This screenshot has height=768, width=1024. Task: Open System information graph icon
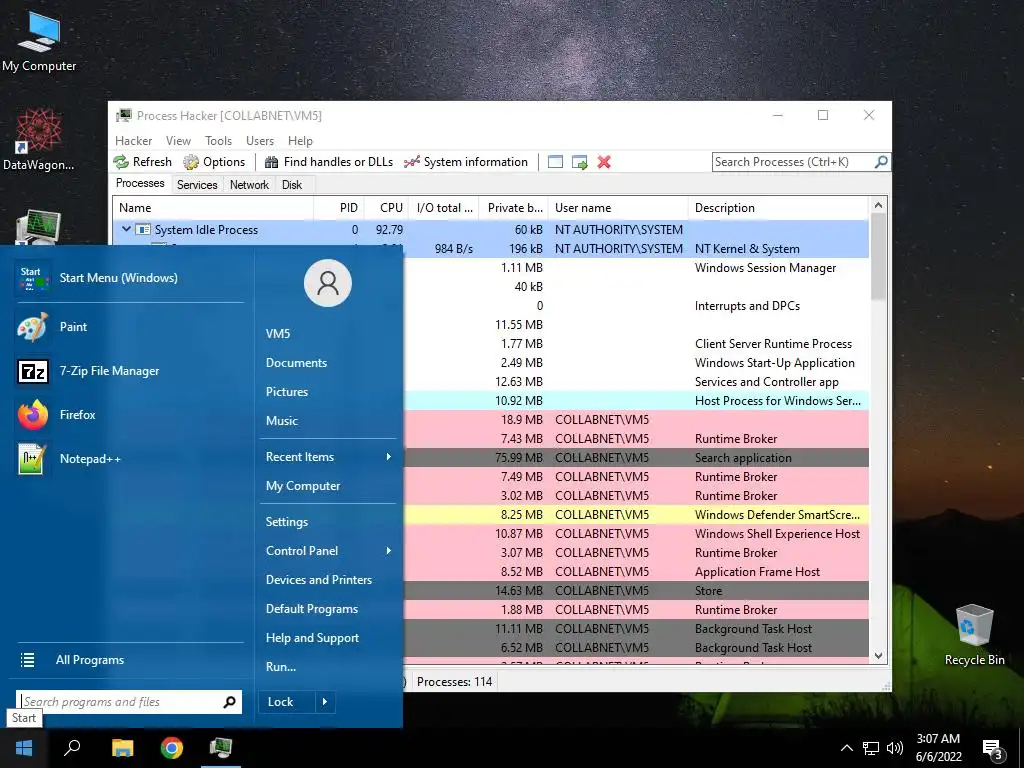point(411,162)
